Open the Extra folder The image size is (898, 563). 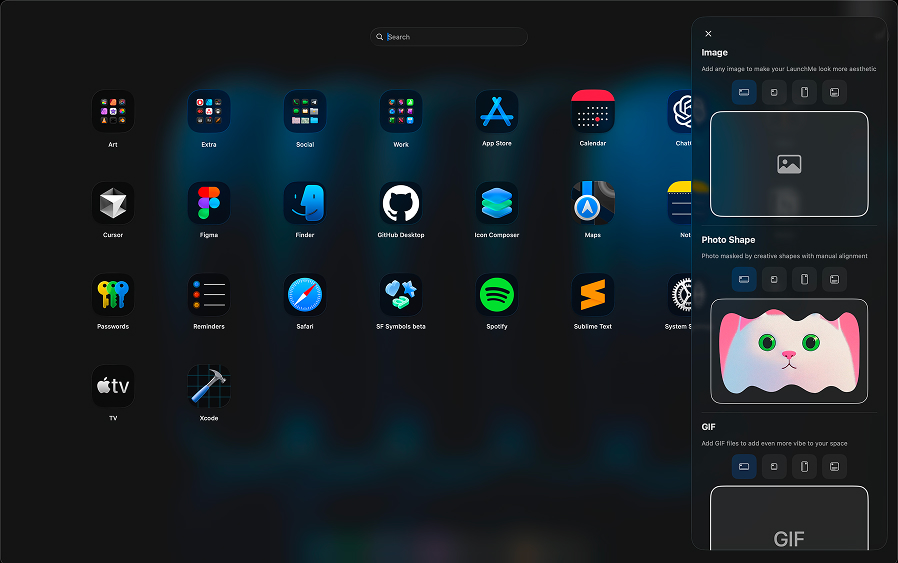[209, 111]
